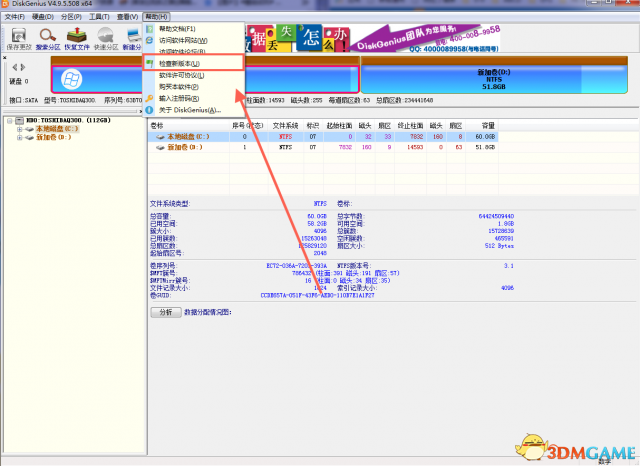This screenshot has width=640, height=466.
Task: Expand the 新加卷(D:) tree node
Action: tap(19, 138)
